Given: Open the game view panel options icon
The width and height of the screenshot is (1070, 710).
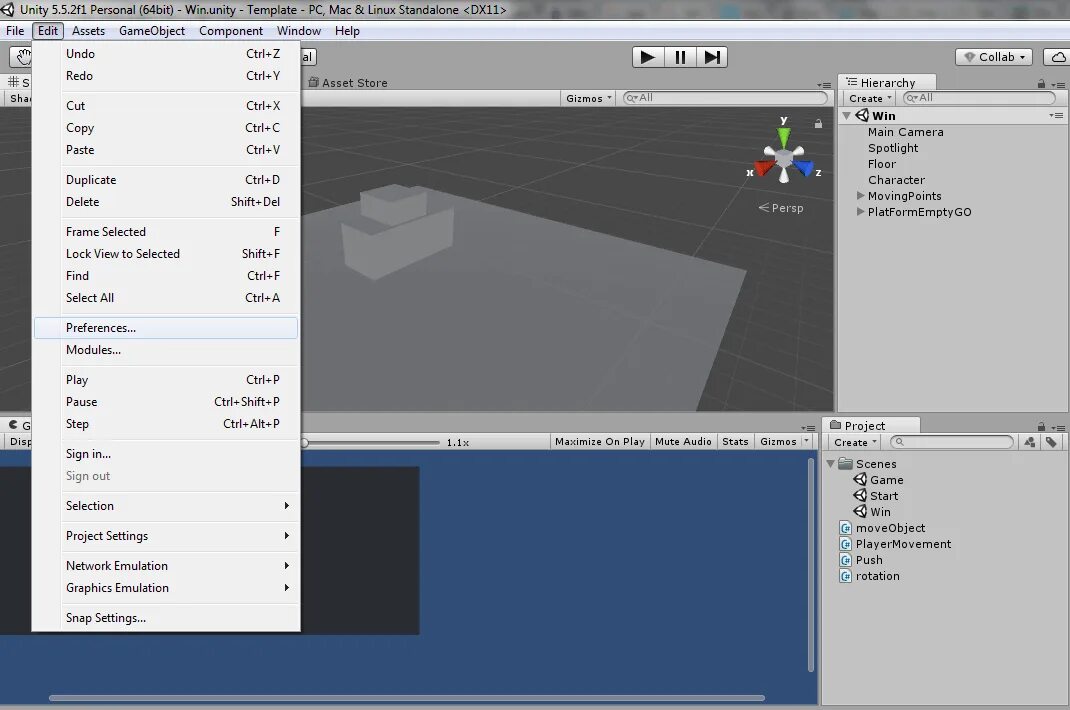Looking at the screenshot, I should click(809, 428).
